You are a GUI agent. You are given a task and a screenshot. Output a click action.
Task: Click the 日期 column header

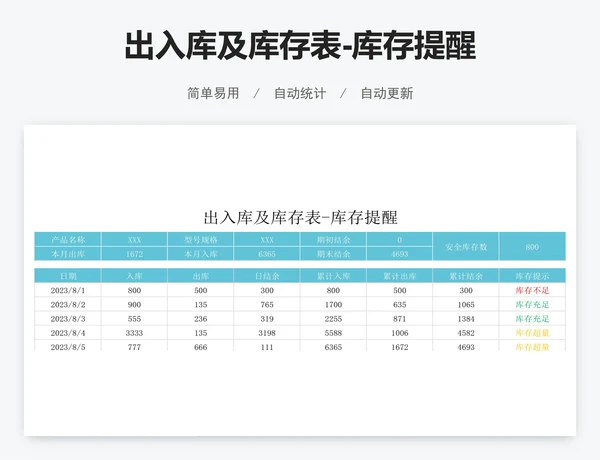68,275
